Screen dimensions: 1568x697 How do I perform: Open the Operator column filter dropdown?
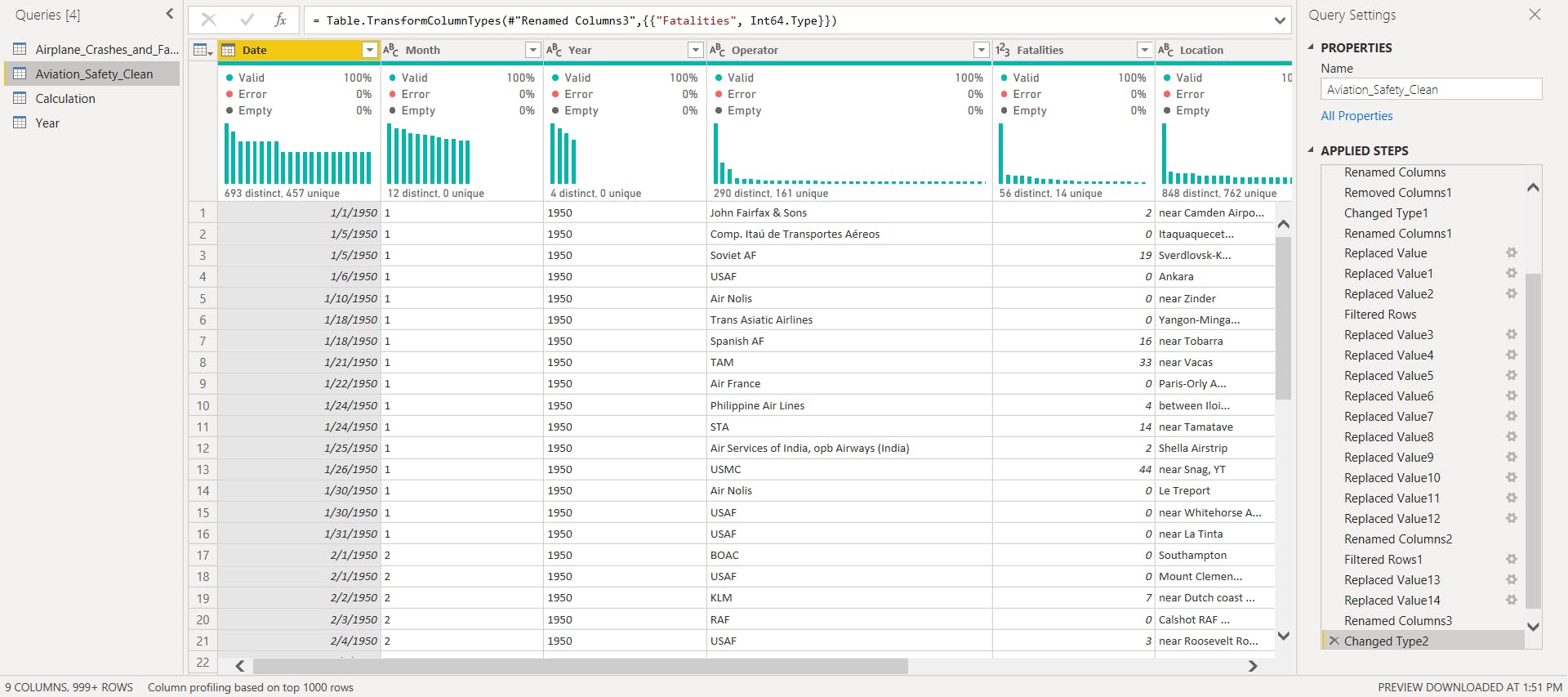981,50
